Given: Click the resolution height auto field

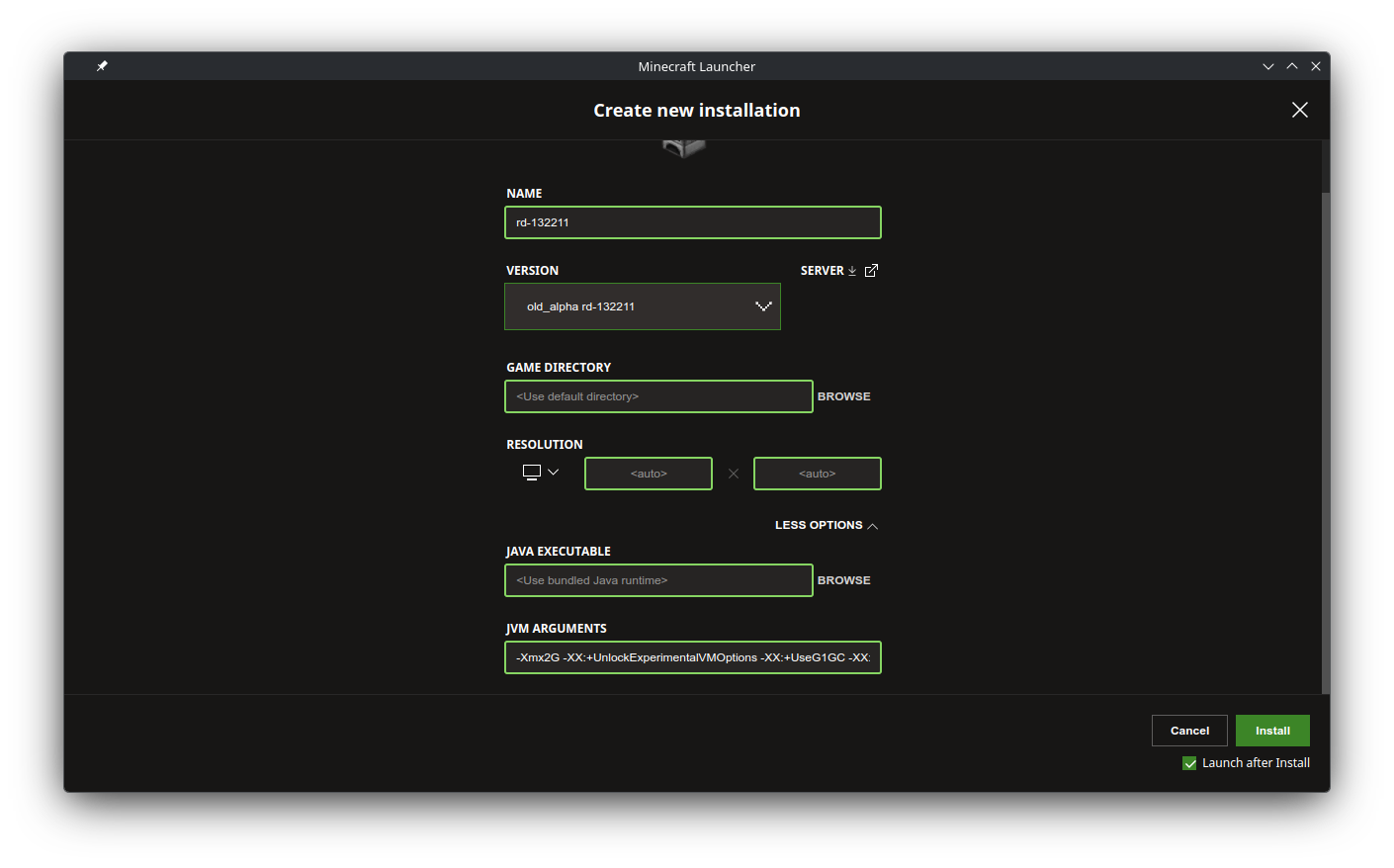Looking at the screenshot, I should [818, 474].
